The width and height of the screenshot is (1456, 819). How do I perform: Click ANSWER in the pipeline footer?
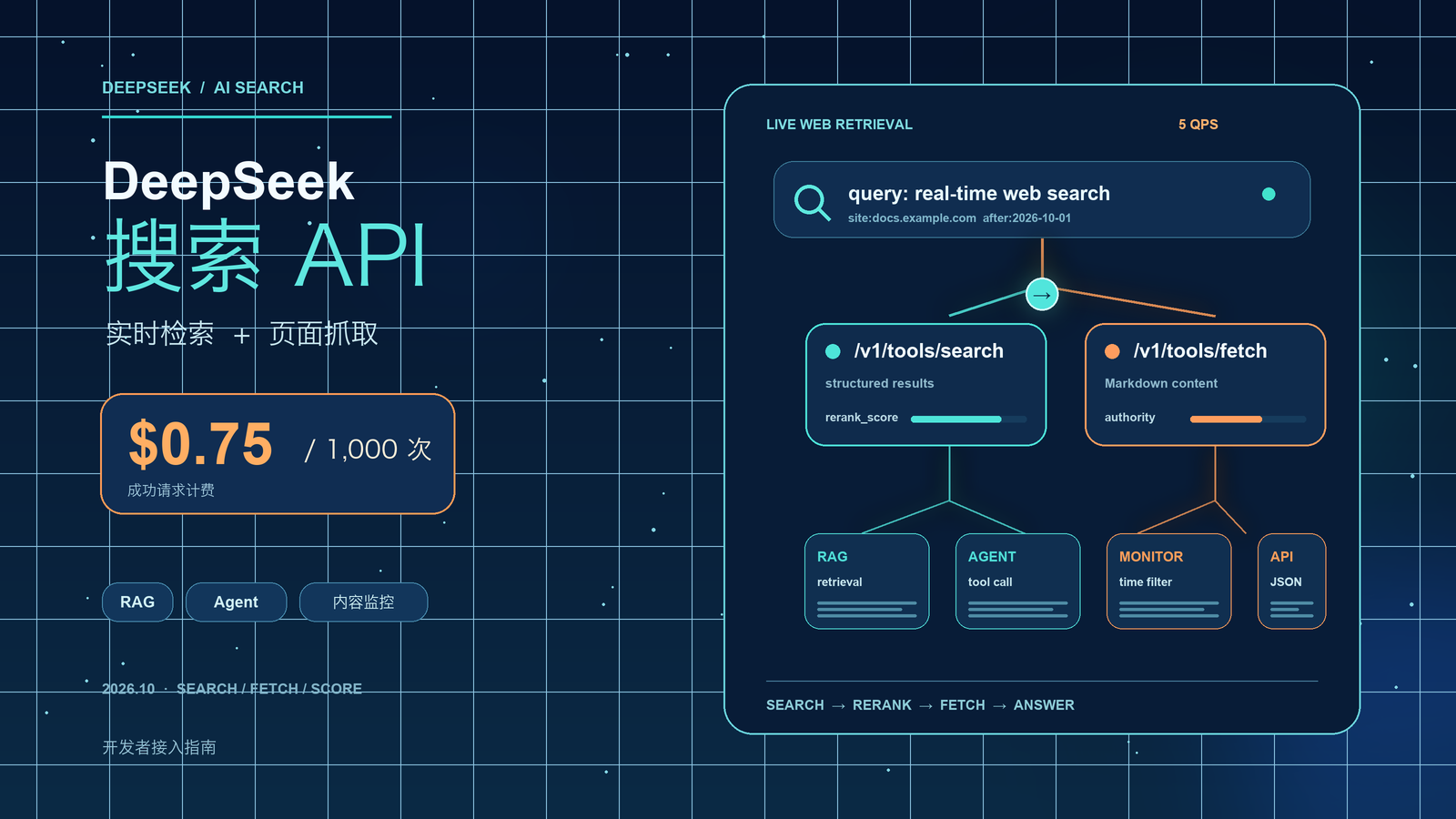(x=1044, y=705)
